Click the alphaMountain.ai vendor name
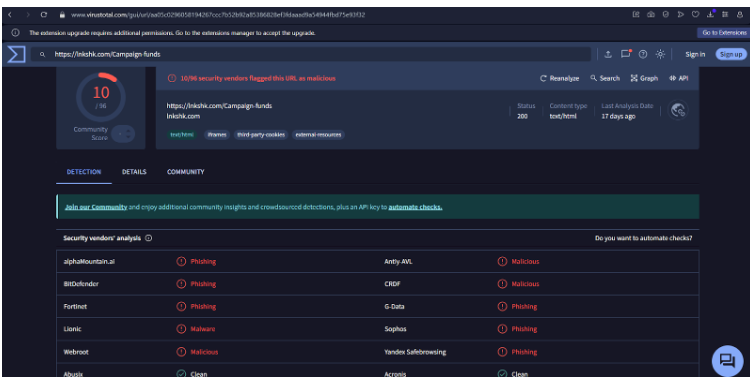 click(89, 262)
